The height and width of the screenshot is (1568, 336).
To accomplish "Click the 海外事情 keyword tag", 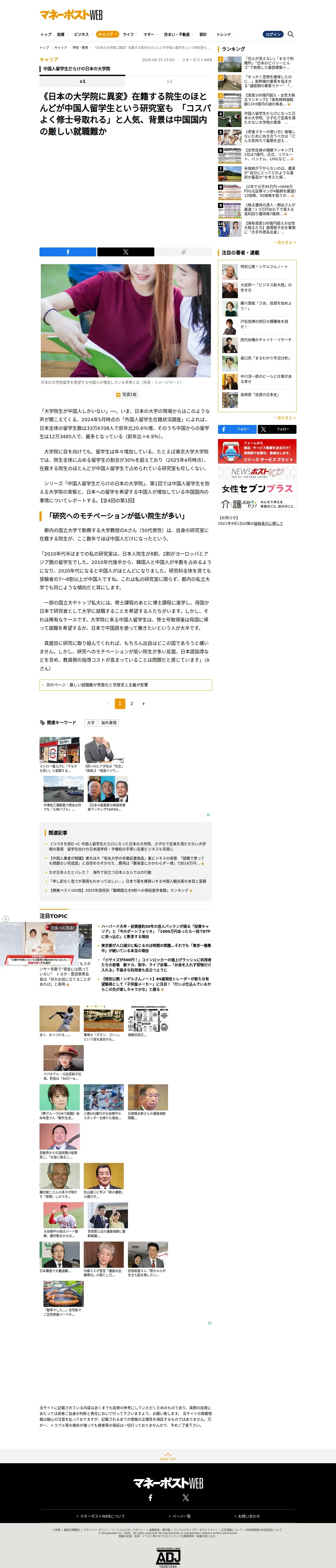I will (x=109, y=723).
